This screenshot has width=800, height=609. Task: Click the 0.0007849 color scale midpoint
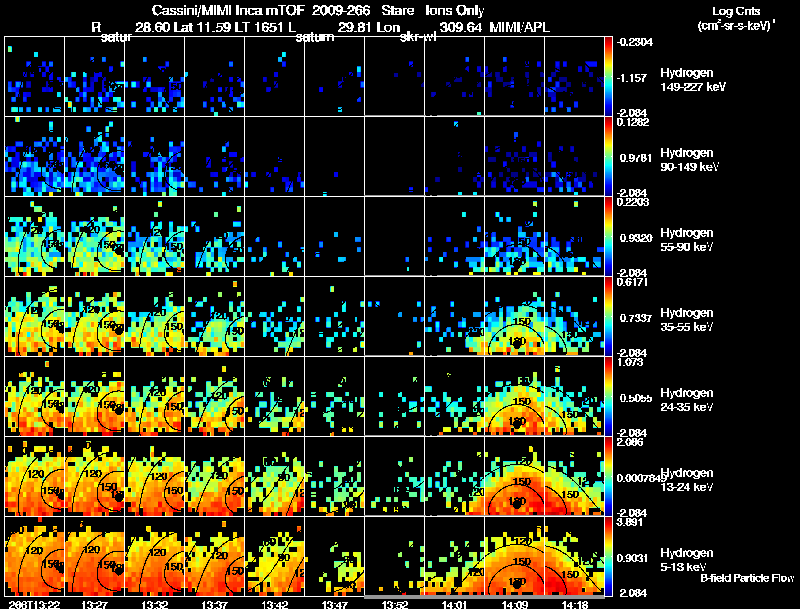642,478
